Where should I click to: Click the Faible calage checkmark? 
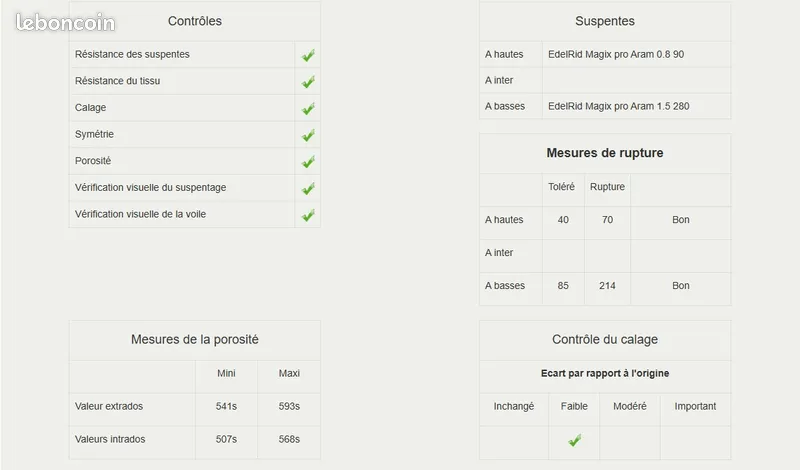[574, 440]
